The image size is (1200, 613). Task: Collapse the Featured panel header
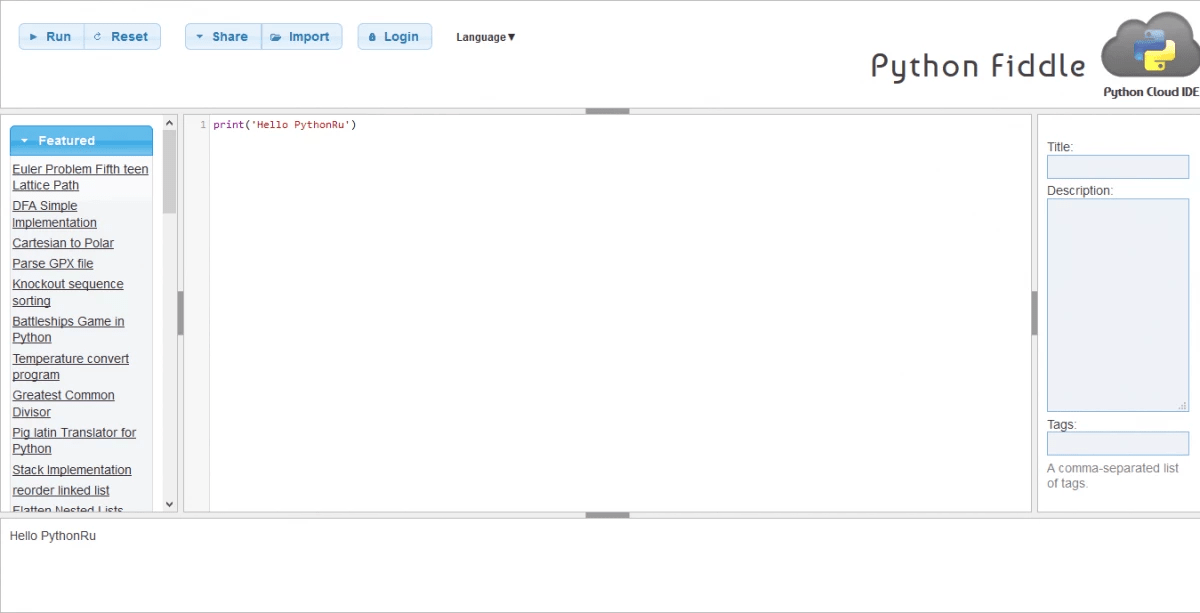(82, 141)
